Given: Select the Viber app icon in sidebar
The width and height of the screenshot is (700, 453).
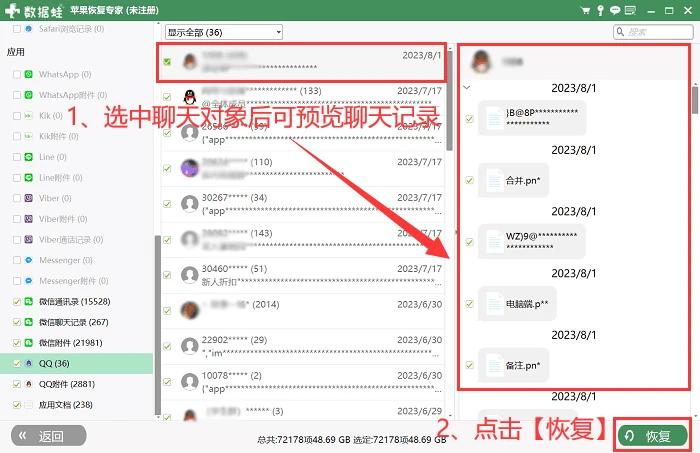Looking at the screenshot, I should pos(29,198).
